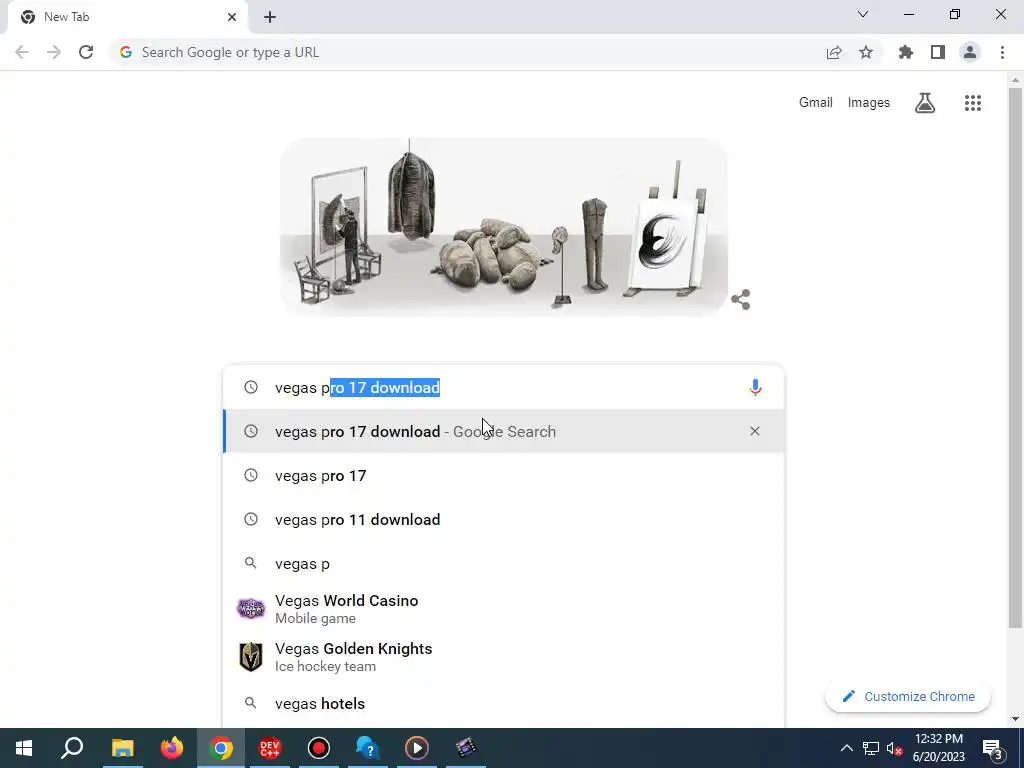Click the page vertical scrollbar
The height and width of the screenshot is (768, 1024).
pos(1015,358)
